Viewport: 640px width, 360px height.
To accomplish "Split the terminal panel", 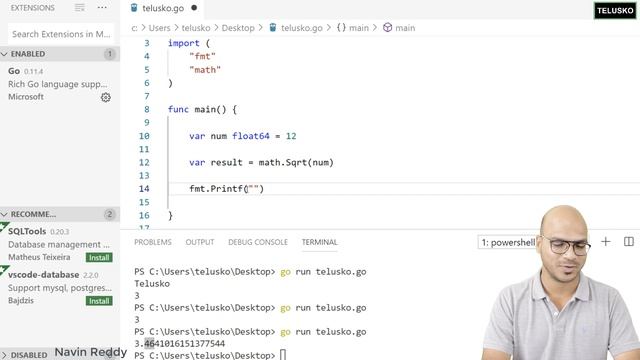I will [x=629, y=242].
